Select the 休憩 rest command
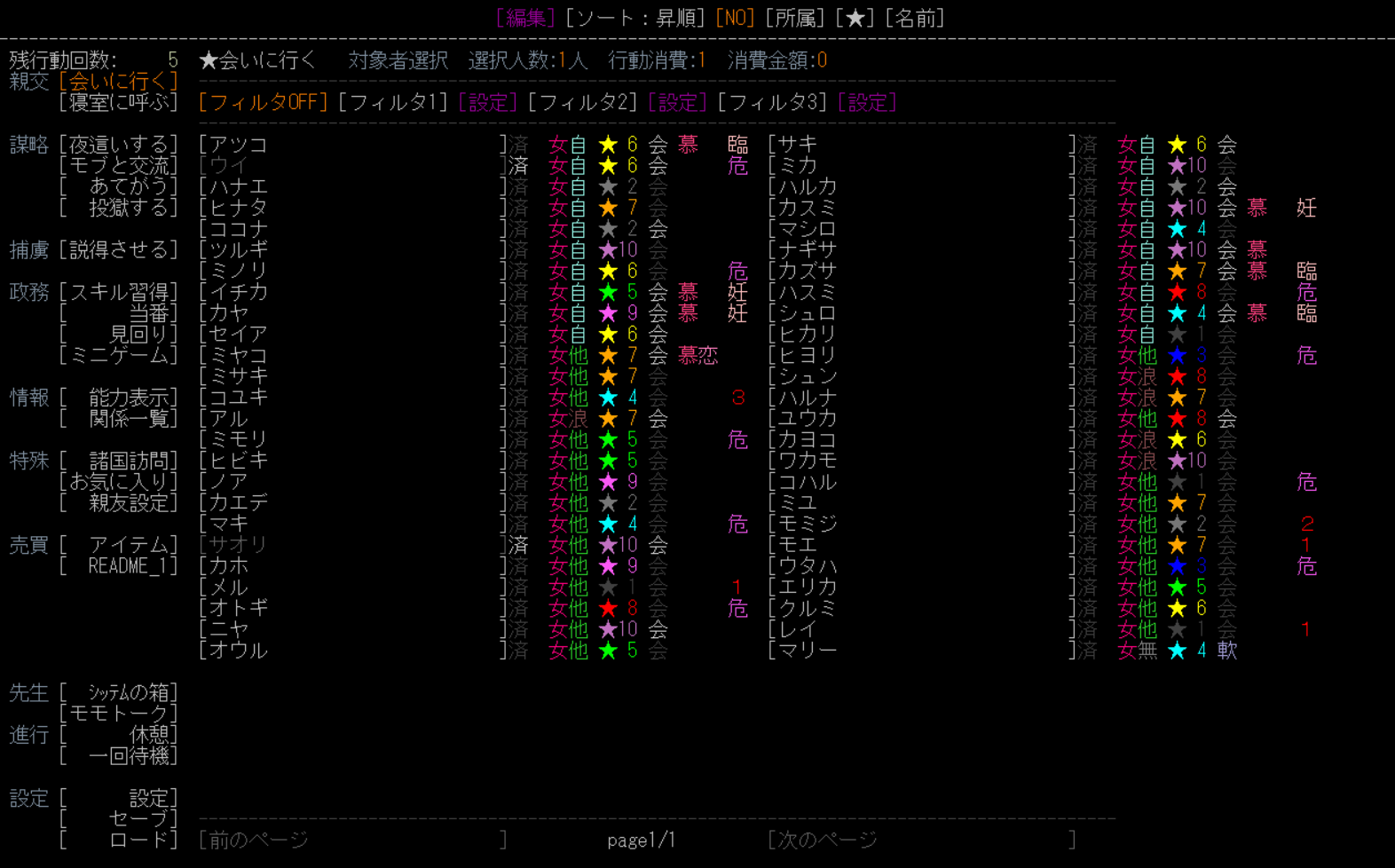 coord(119,735)
